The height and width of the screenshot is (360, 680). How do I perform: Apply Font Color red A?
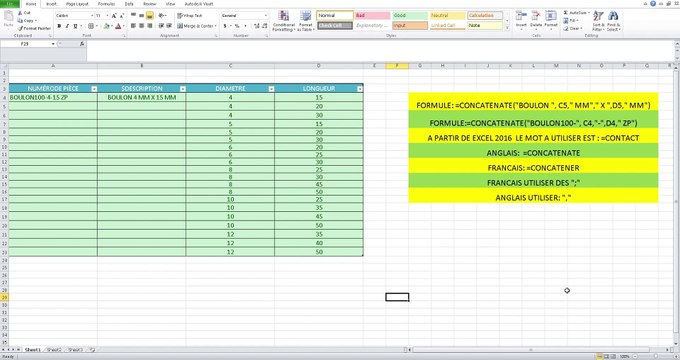(x=118, y=26)
